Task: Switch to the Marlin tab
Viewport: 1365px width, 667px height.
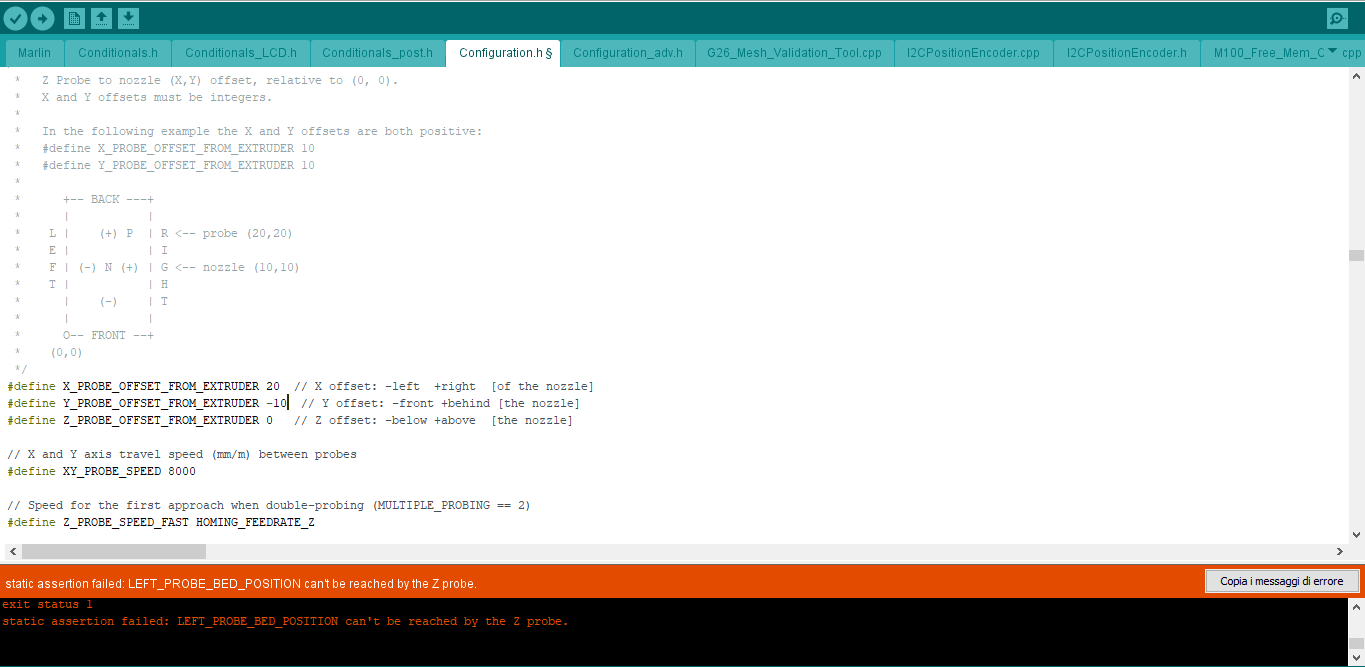Action: (34, 53)
